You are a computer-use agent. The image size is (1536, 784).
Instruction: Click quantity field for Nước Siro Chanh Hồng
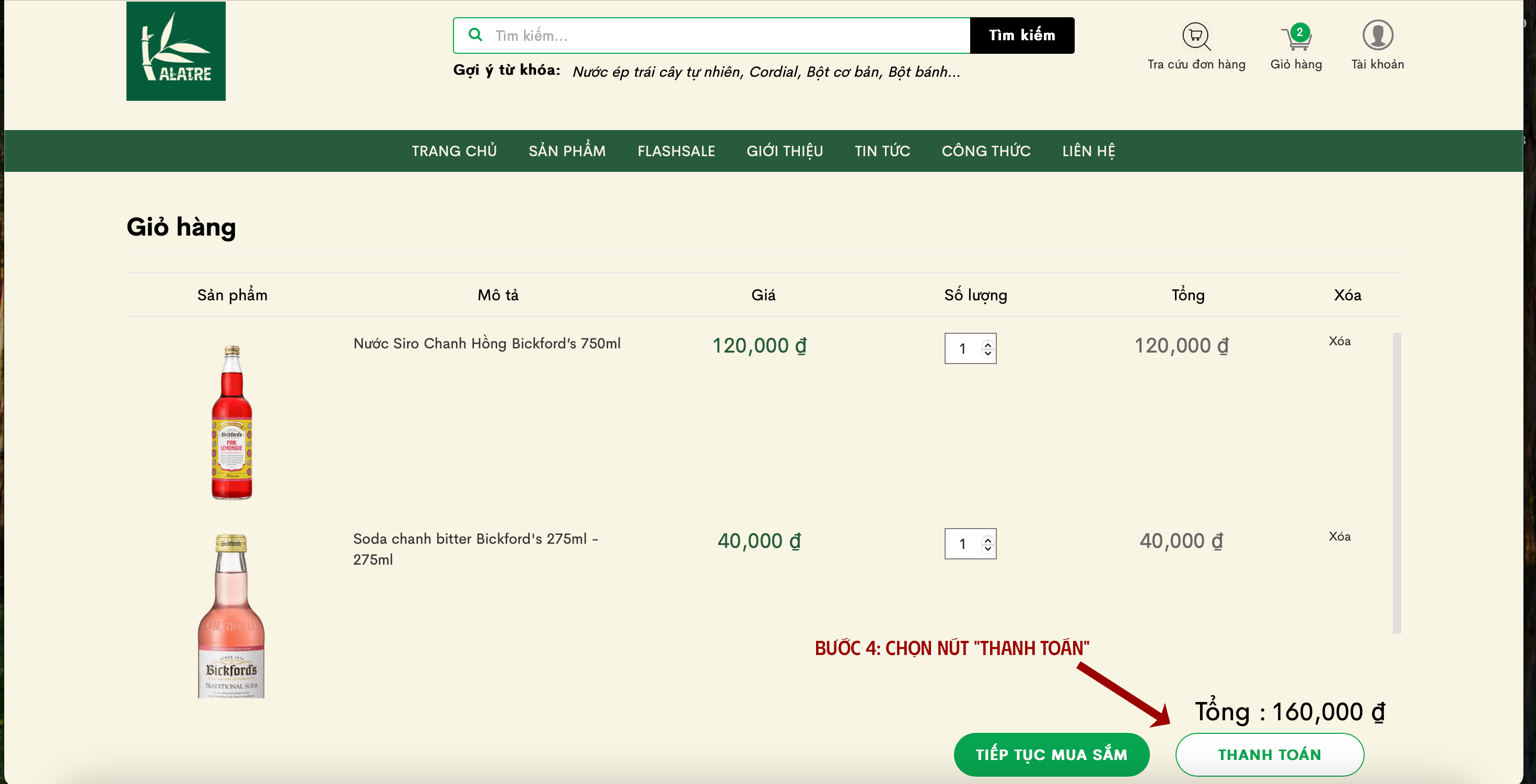click(970, 348)
